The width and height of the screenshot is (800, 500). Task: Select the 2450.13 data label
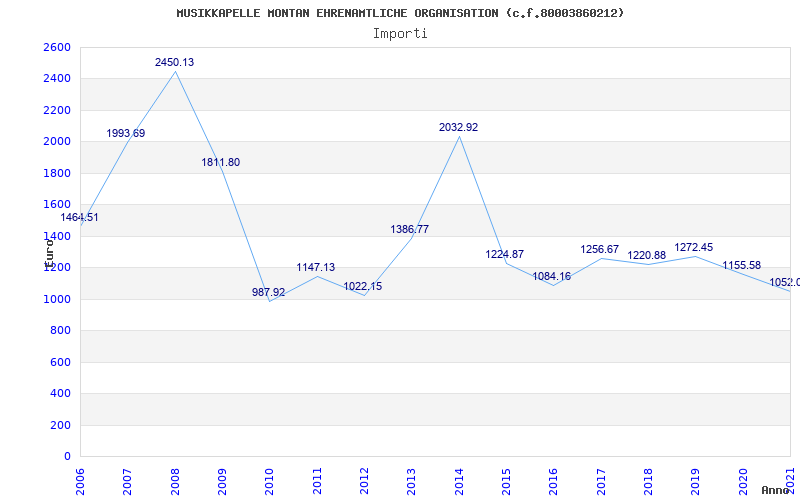point(174,62)
